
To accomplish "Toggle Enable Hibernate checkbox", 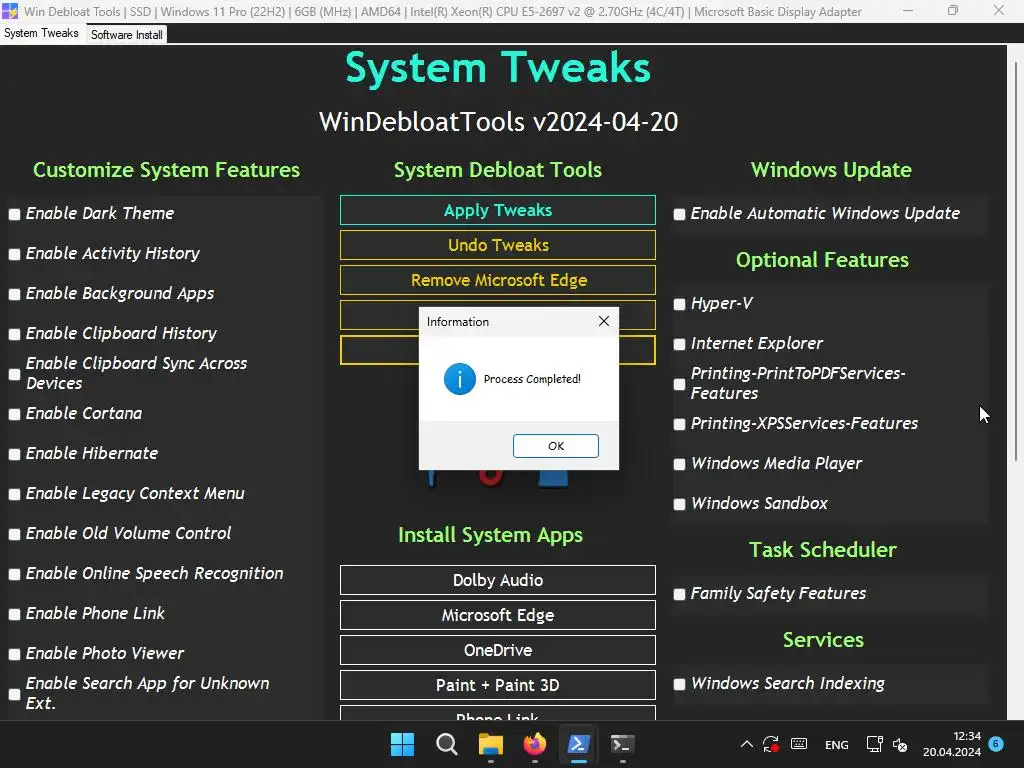I will [14, 454].
